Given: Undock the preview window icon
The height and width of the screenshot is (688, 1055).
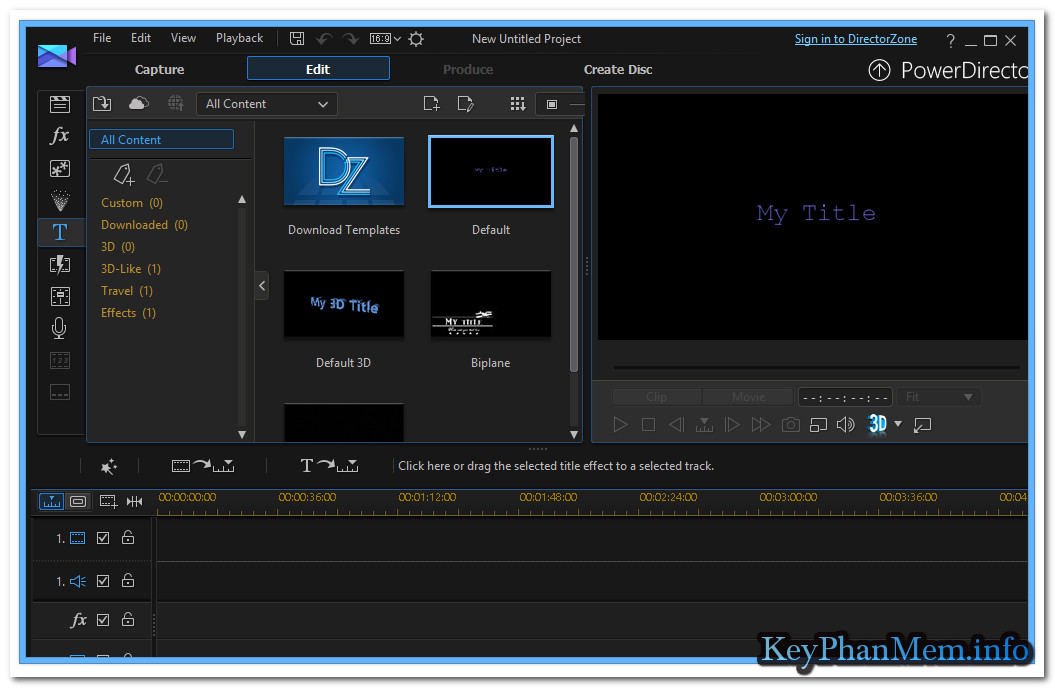Looking at the screenshot, I should (x=922, y=425).
